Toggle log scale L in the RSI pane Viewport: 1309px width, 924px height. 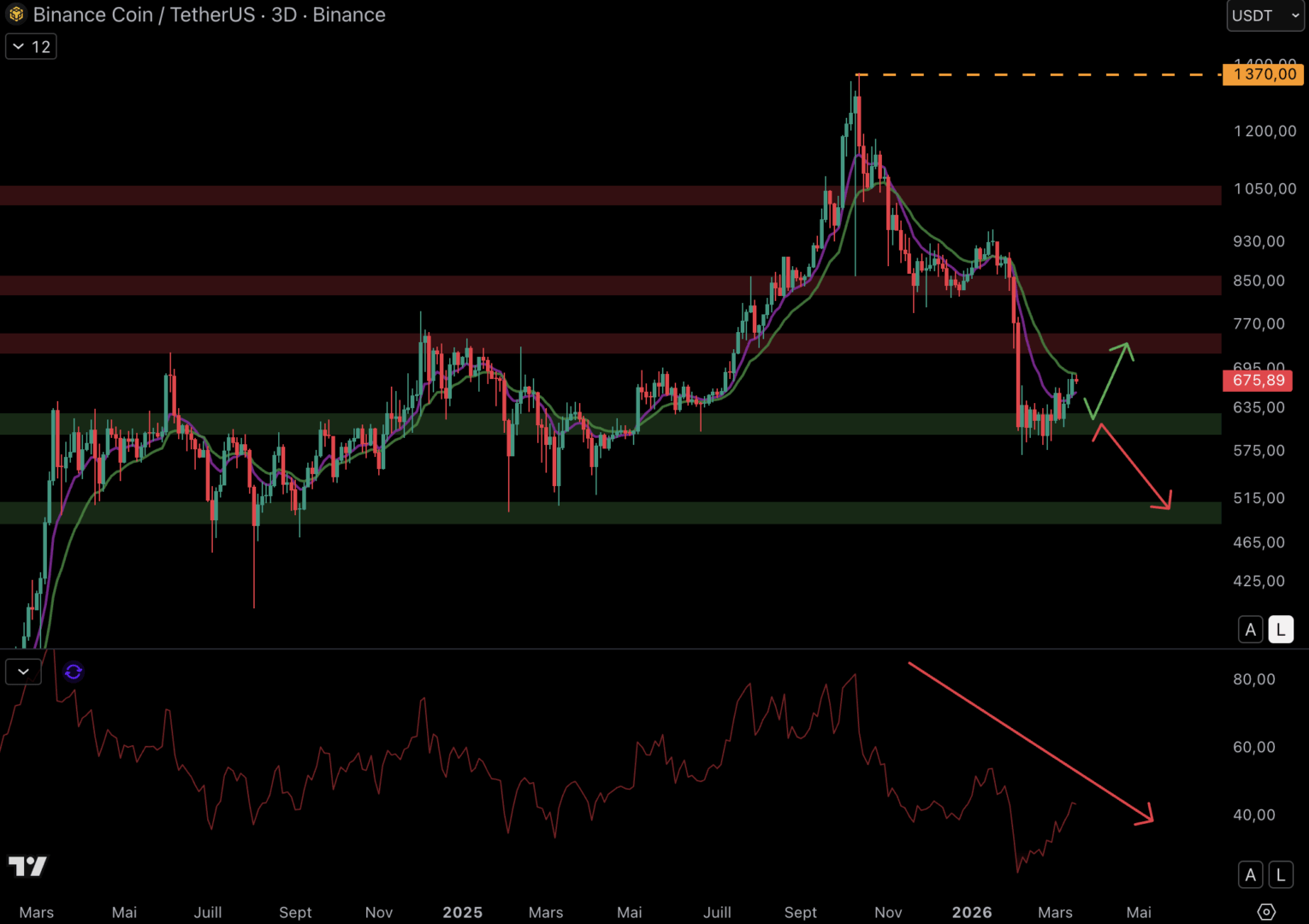(x=1280, y=874)
